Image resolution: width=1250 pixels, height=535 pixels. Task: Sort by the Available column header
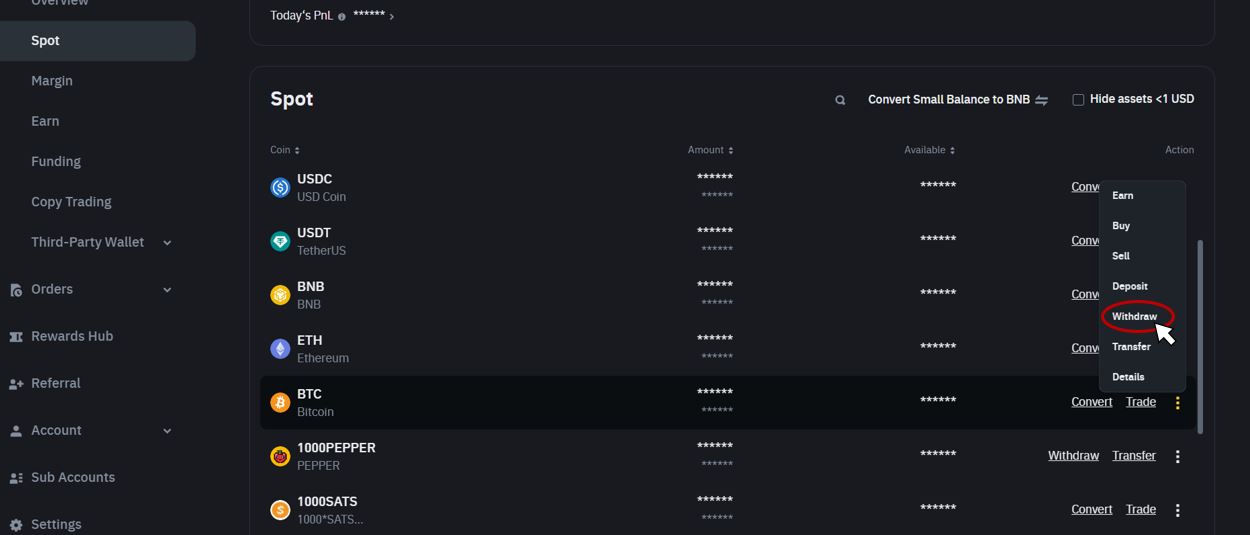929,150
